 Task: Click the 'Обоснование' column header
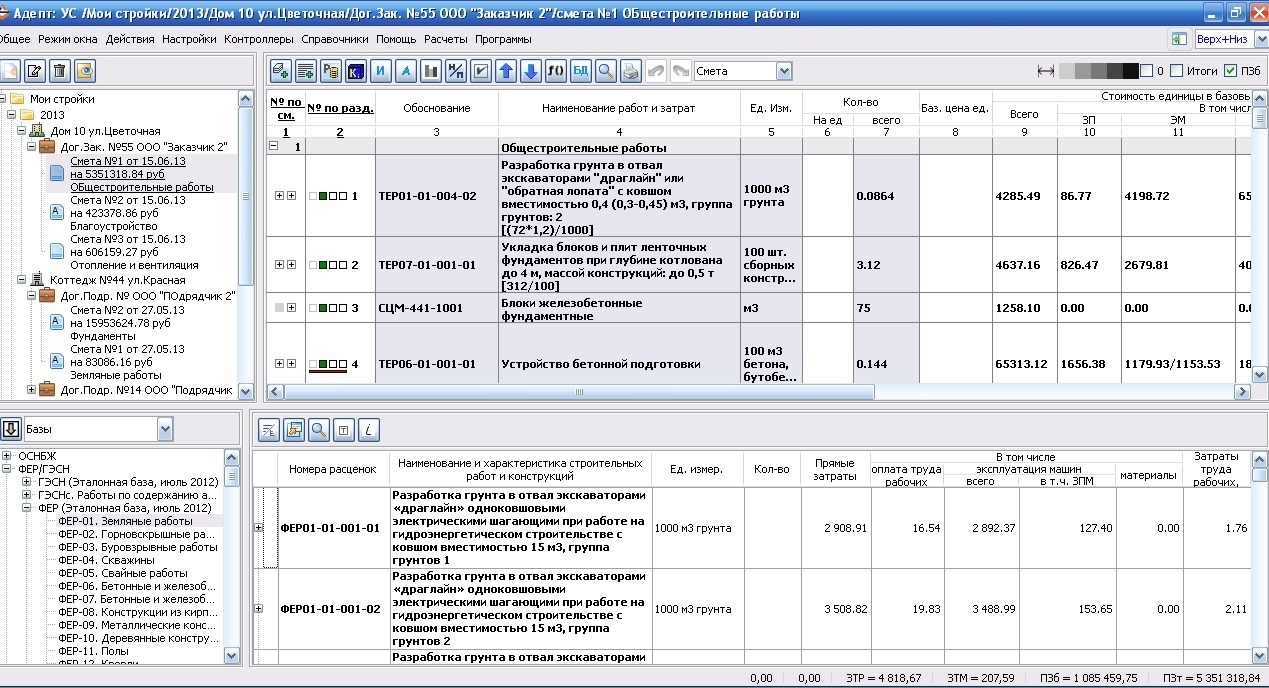(x=437, y=107)
